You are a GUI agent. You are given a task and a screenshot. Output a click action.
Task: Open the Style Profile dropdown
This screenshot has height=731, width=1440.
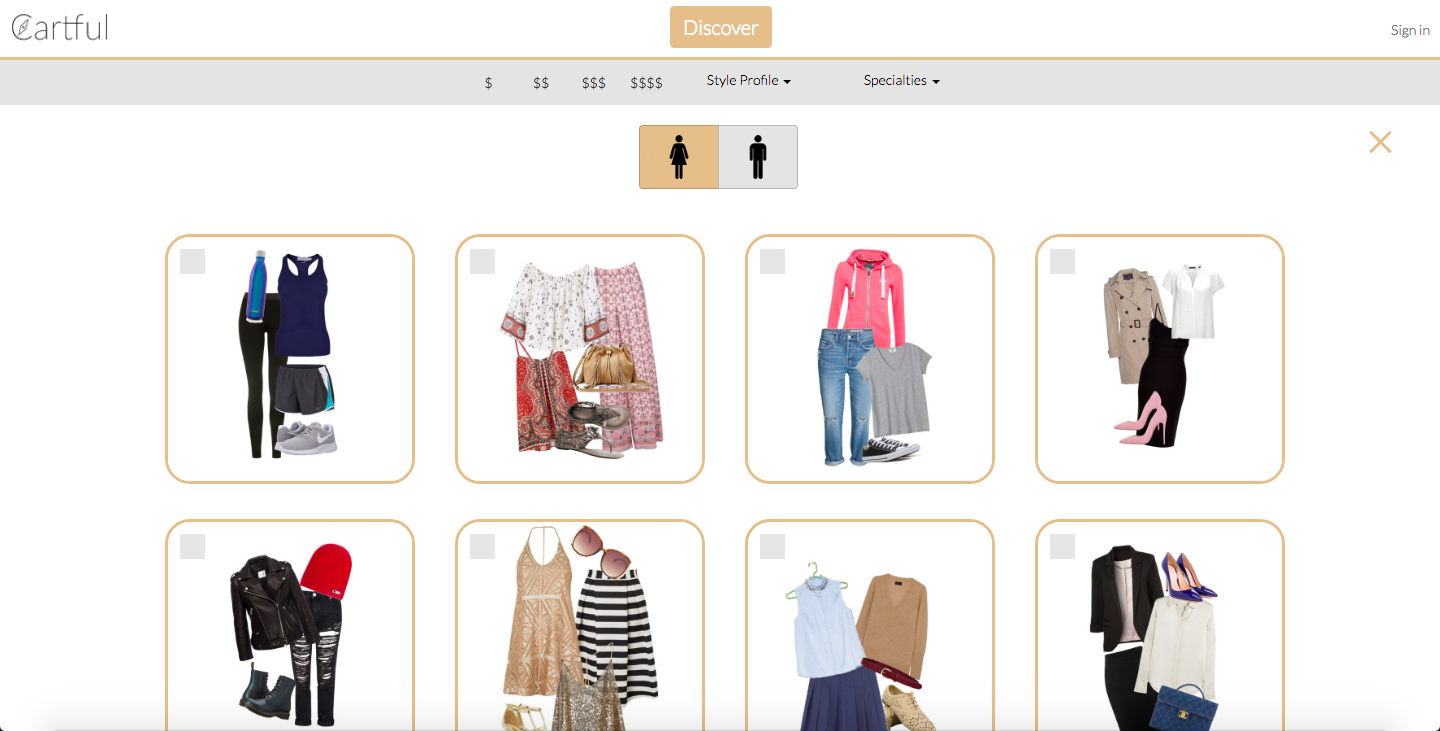click(x=747, y=80)
